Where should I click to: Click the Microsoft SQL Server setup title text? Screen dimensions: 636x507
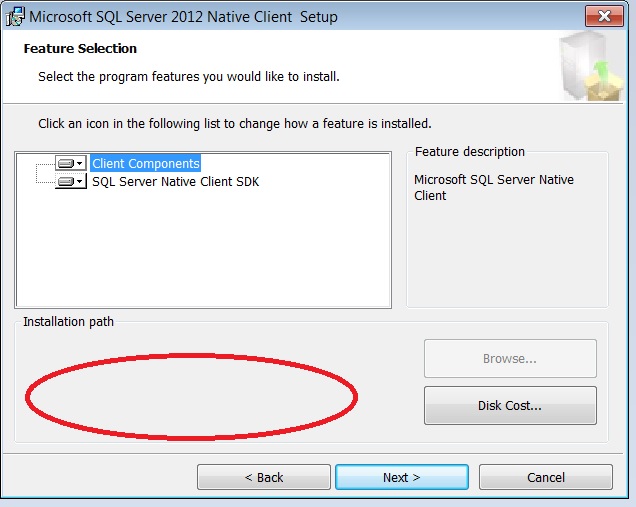tap(183, 17)
